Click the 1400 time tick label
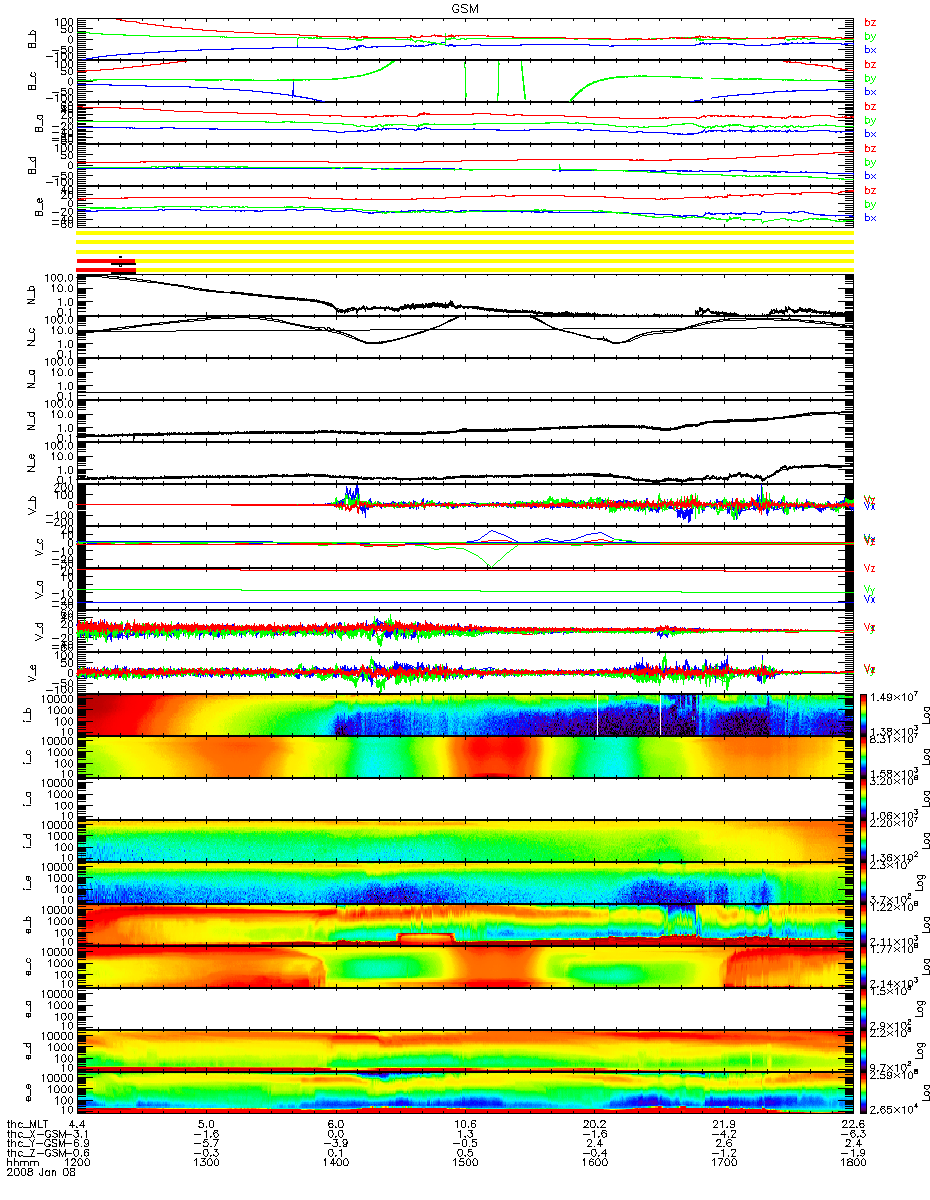Screen dimensions: 930x1200 click(336, 1164)
